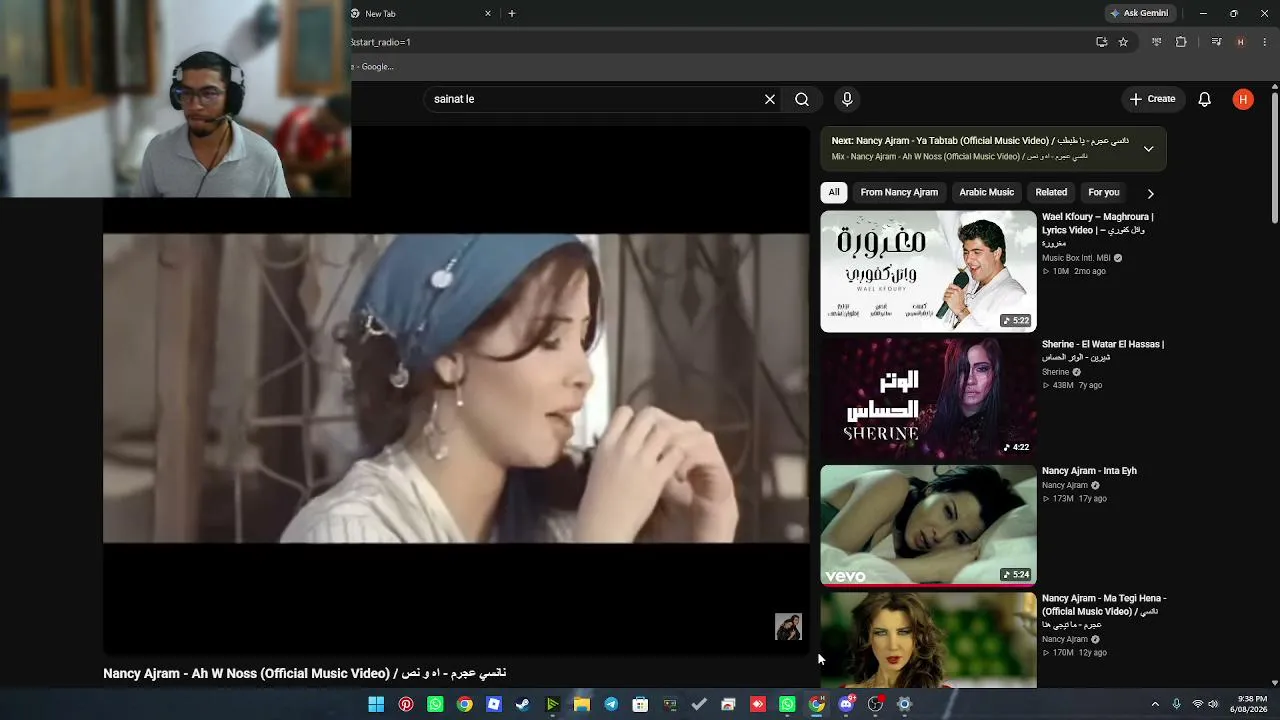Open Chrome three-dot menu

coord(1265,42)
